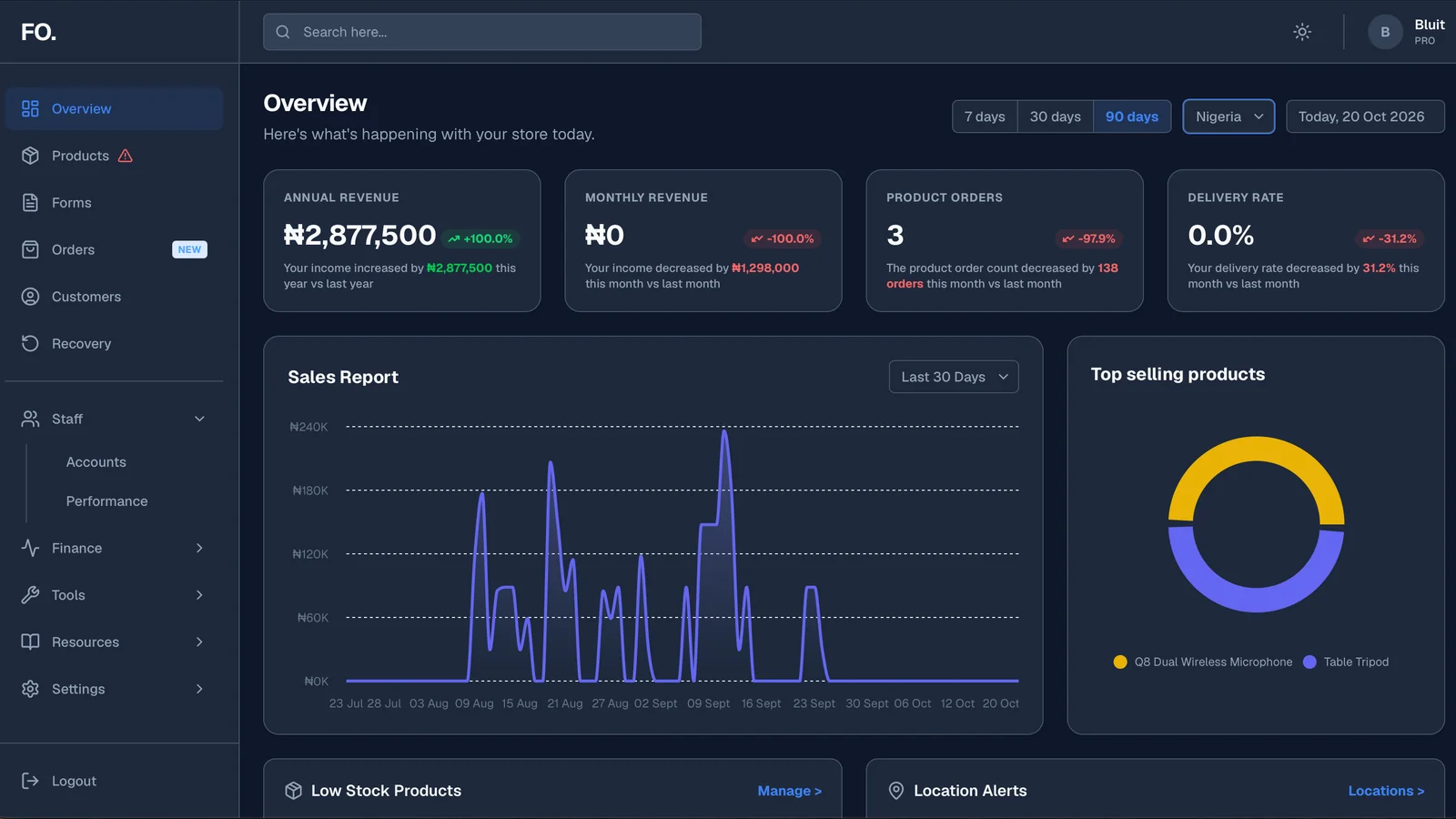Select the 7 days range
The height and width of the screenshot is (819, 1456).
tap(985, 116)
